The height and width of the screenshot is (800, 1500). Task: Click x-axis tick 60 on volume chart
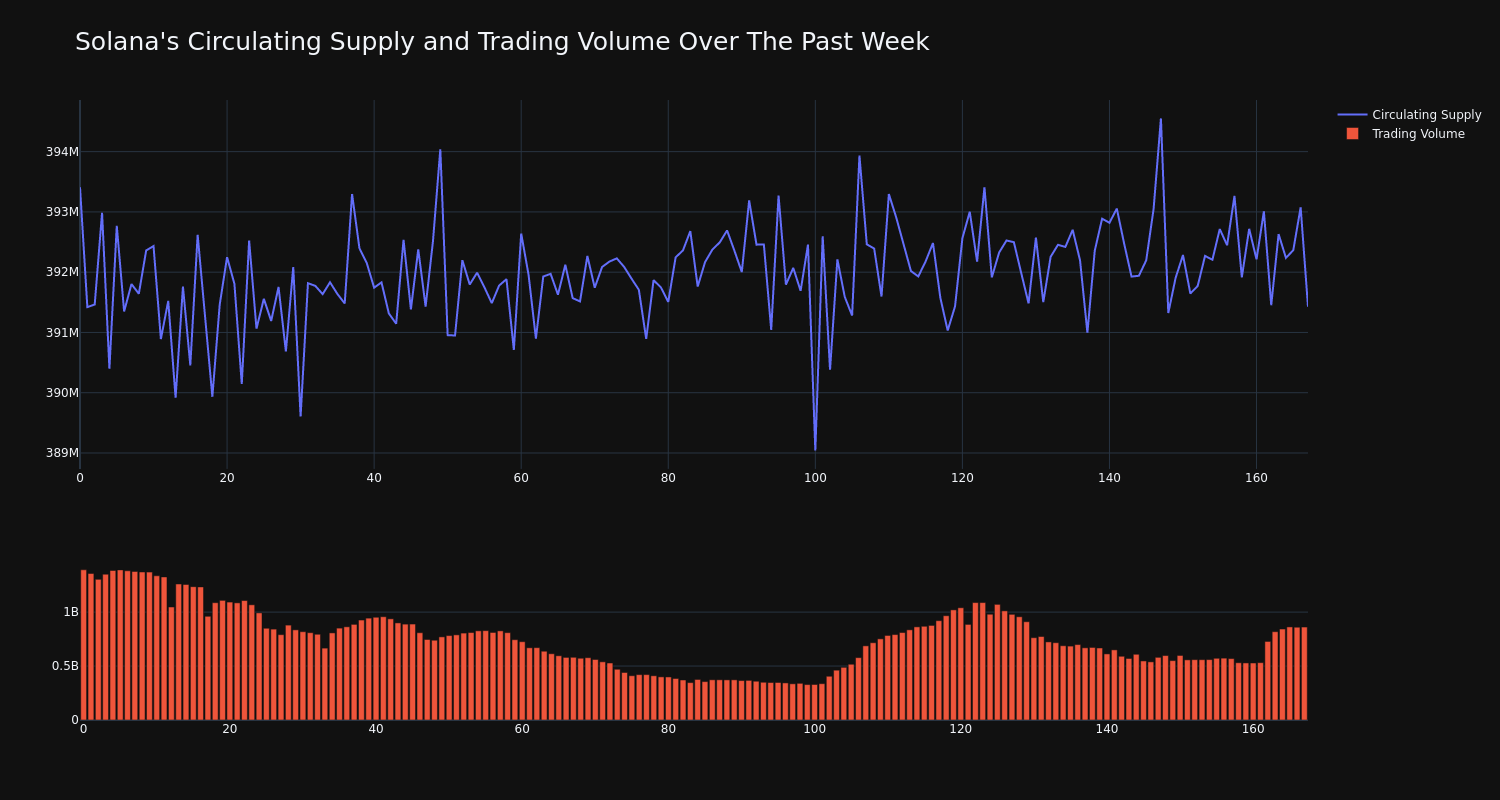pyautogui.click(x=522, y=729)
